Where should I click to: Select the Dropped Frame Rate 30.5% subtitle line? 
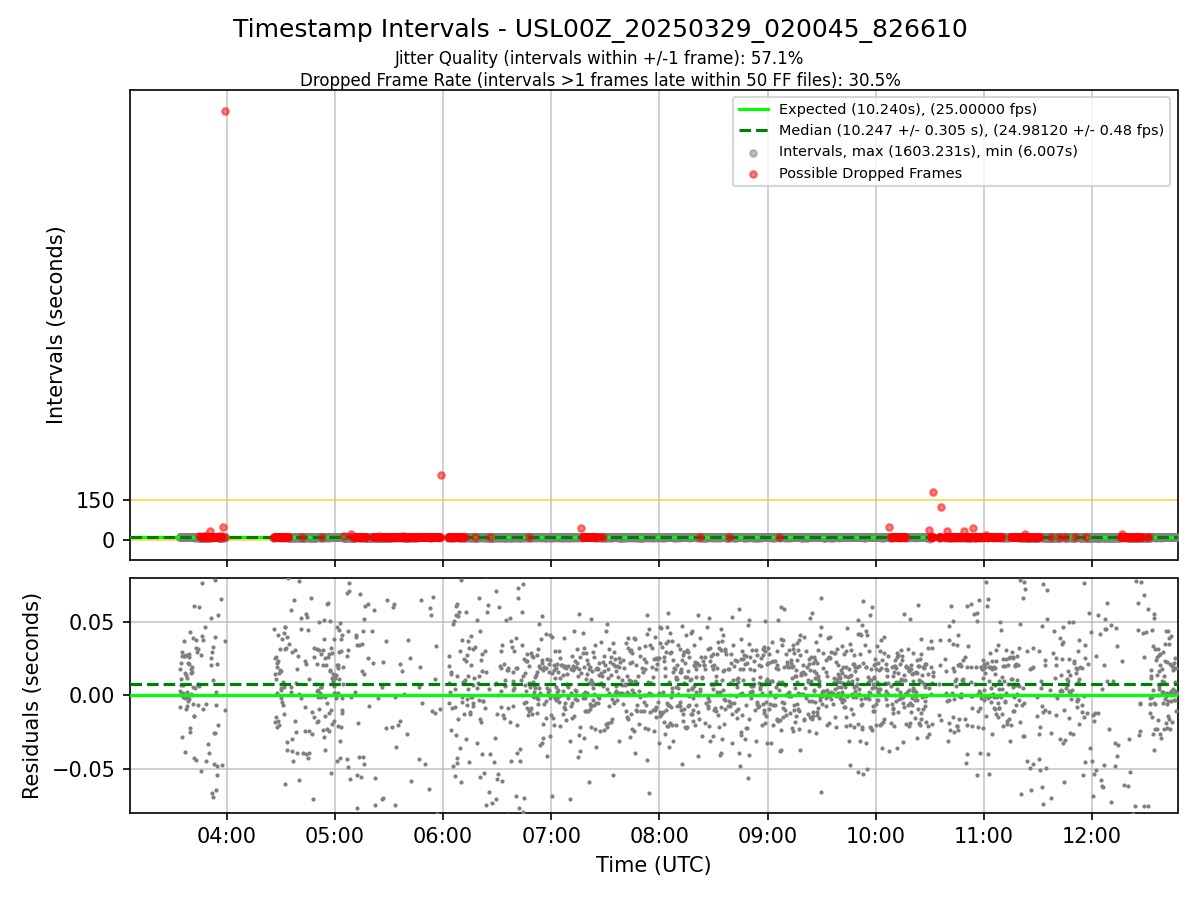click(x=600, y=80)
